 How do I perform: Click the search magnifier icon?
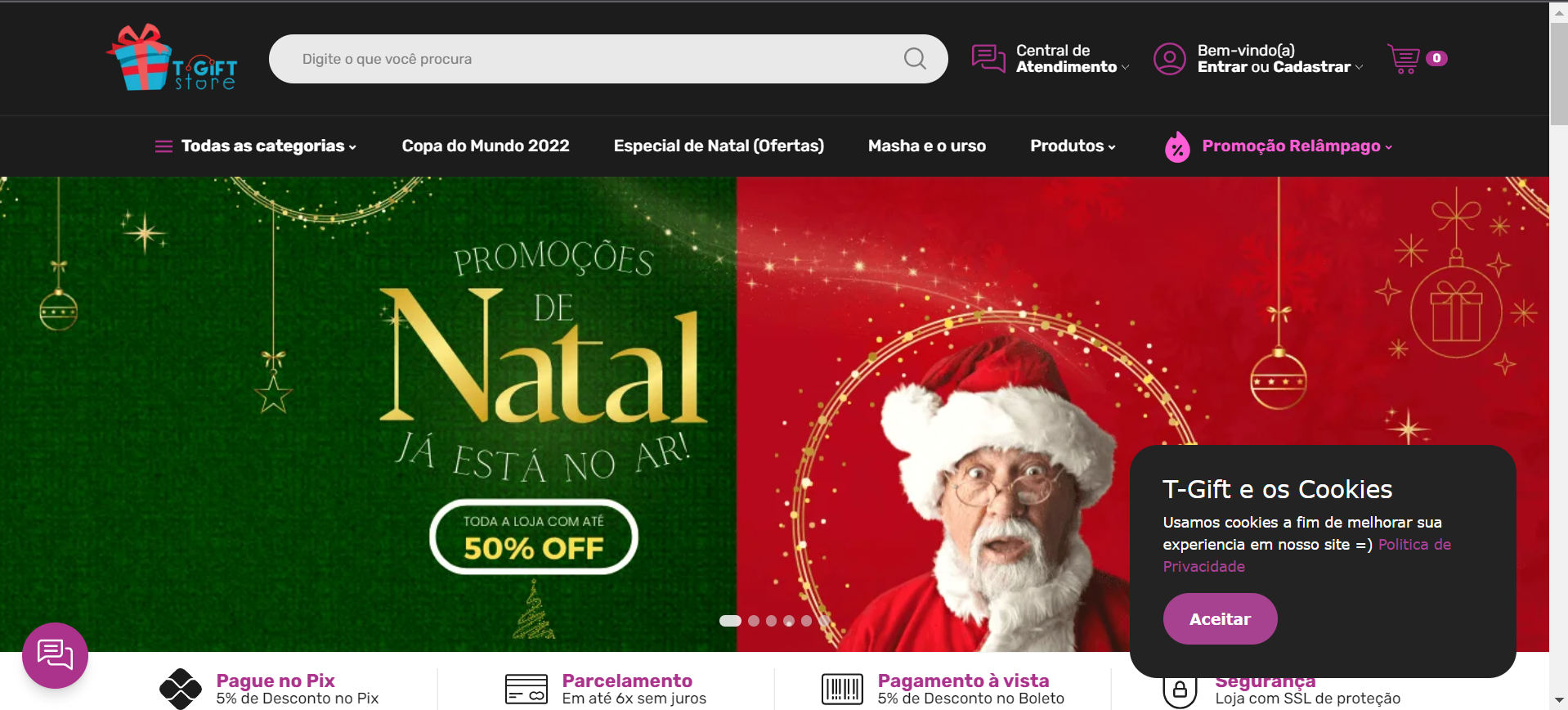[x=915, y=59]
